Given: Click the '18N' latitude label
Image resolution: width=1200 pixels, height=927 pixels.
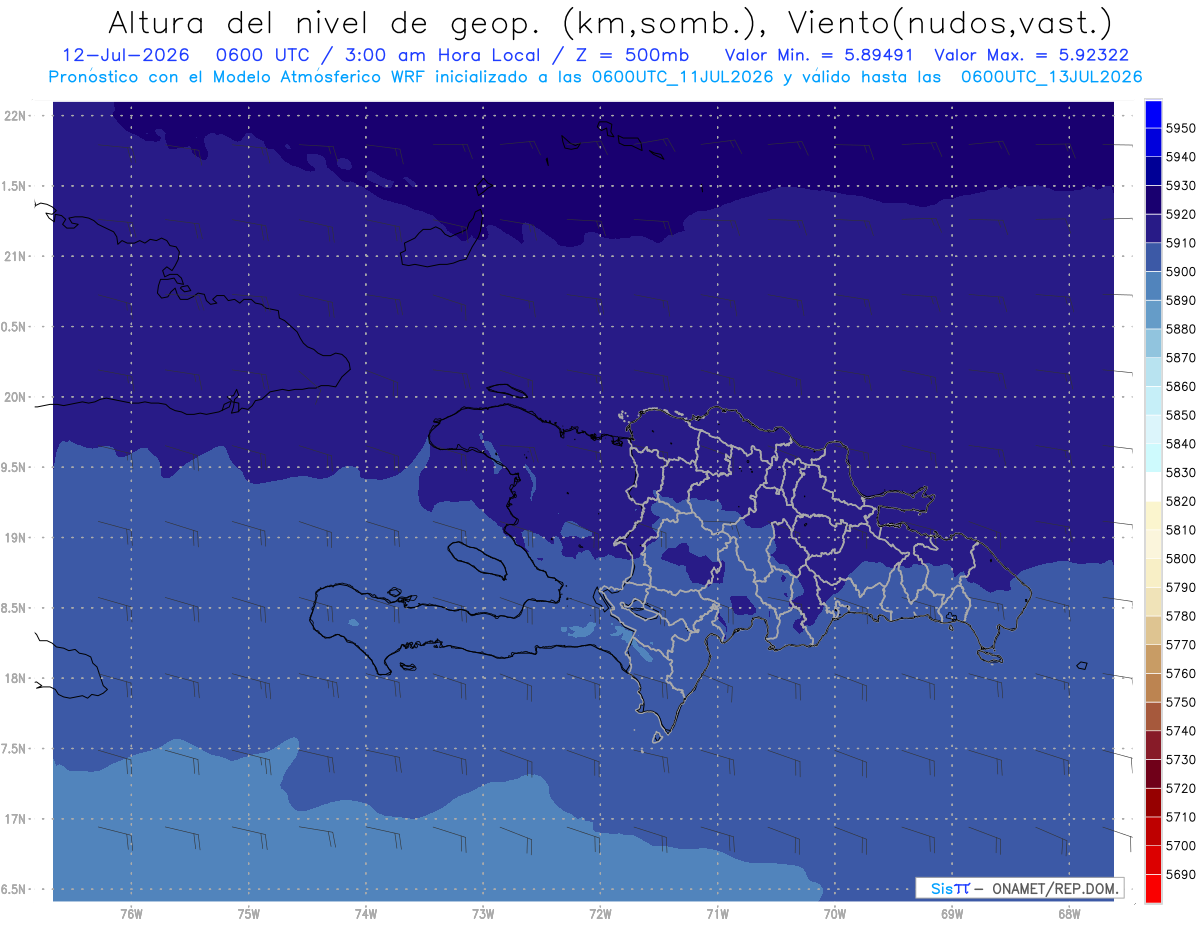Looking at the screenshot, I should pos(16,679).
